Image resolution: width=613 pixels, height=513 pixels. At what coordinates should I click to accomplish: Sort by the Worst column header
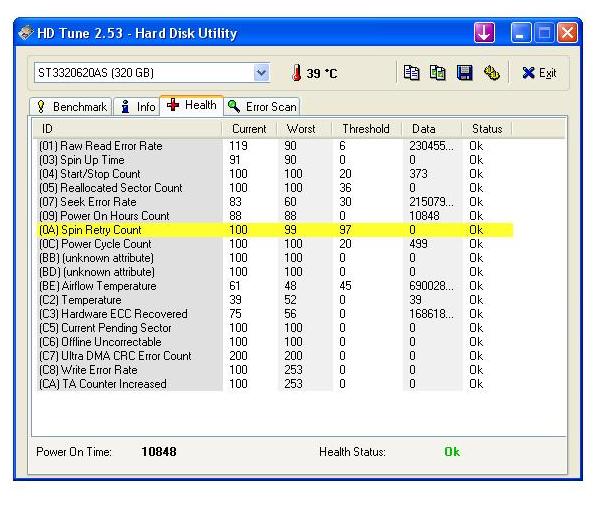coord(304,129)
